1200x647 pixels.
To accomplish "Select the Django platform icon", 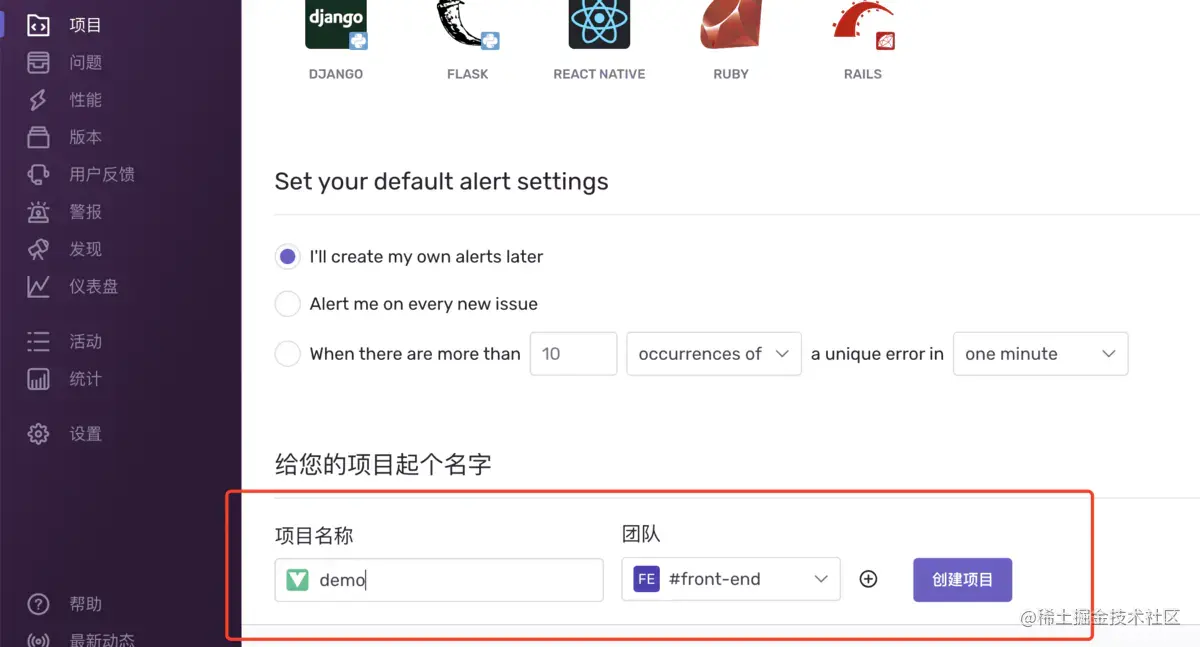I will coord(335,24).
